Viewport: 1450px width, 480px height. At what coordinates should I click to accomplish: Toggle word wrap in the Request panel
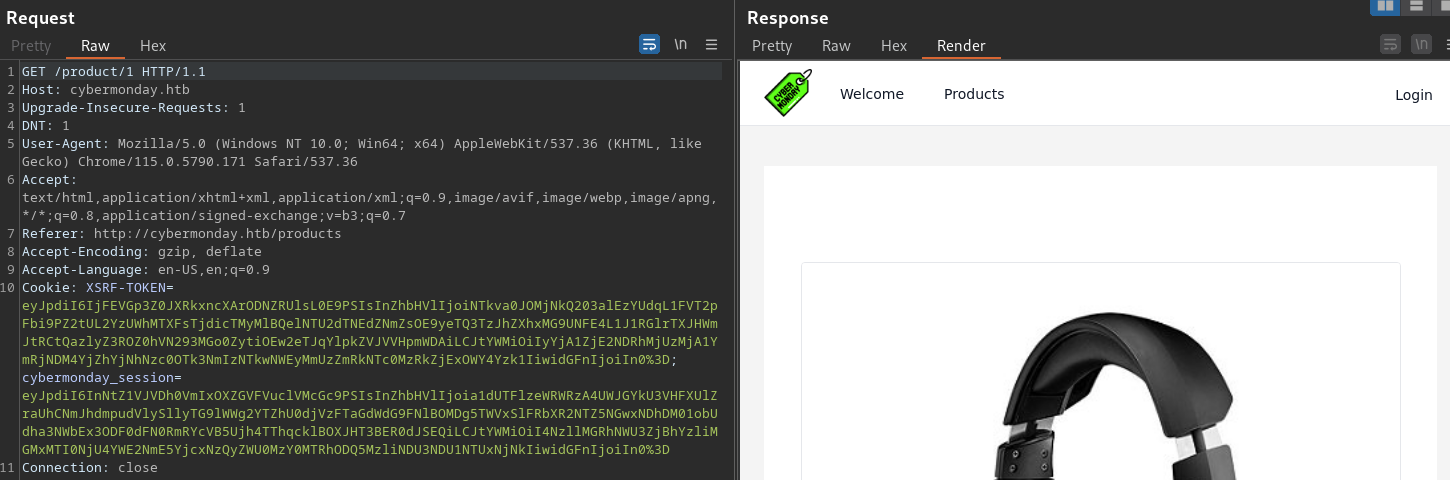coord(649,44)
